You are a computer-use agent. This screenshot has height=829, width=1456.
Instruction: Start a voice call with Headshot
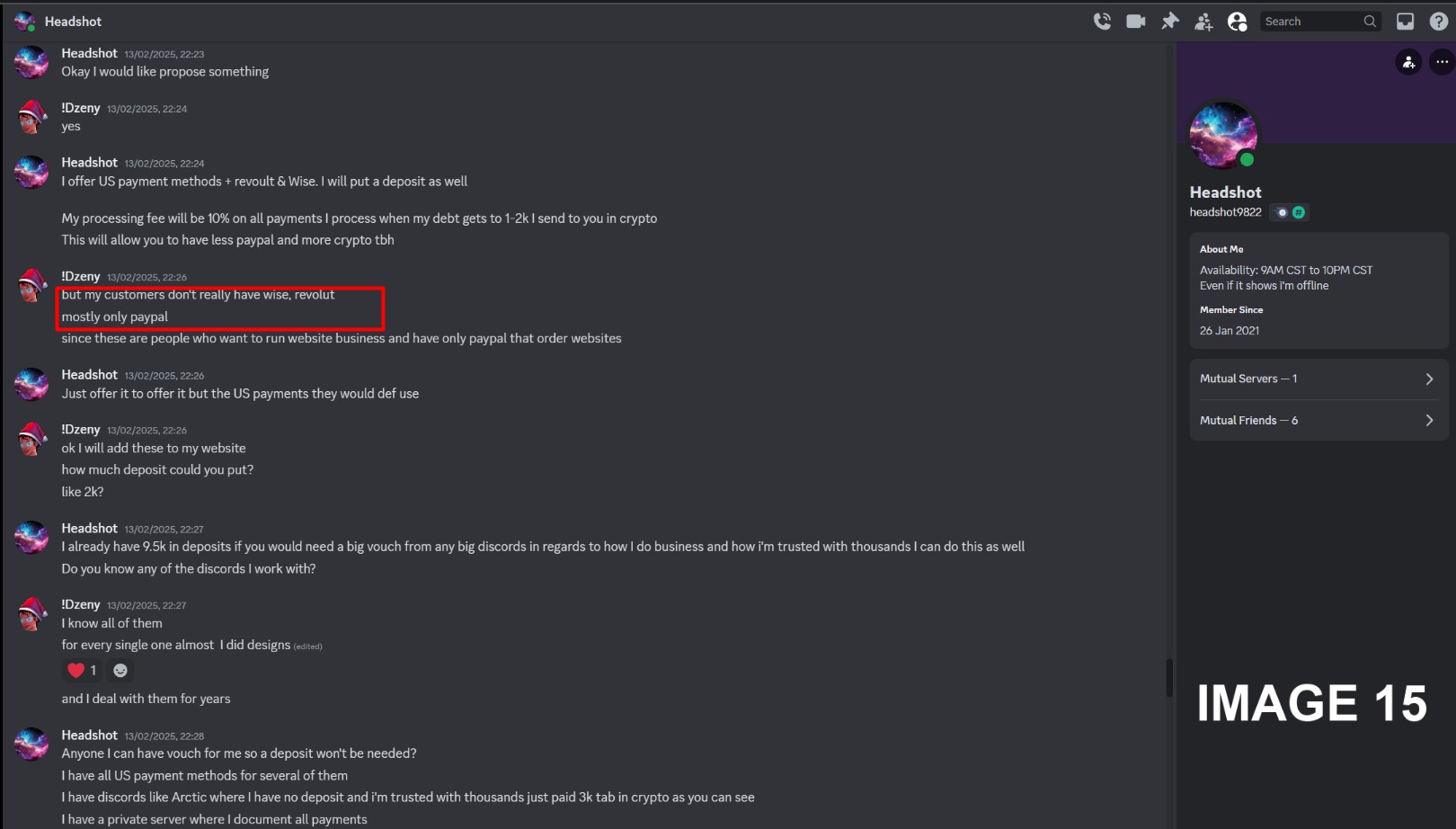(1102, 22)
